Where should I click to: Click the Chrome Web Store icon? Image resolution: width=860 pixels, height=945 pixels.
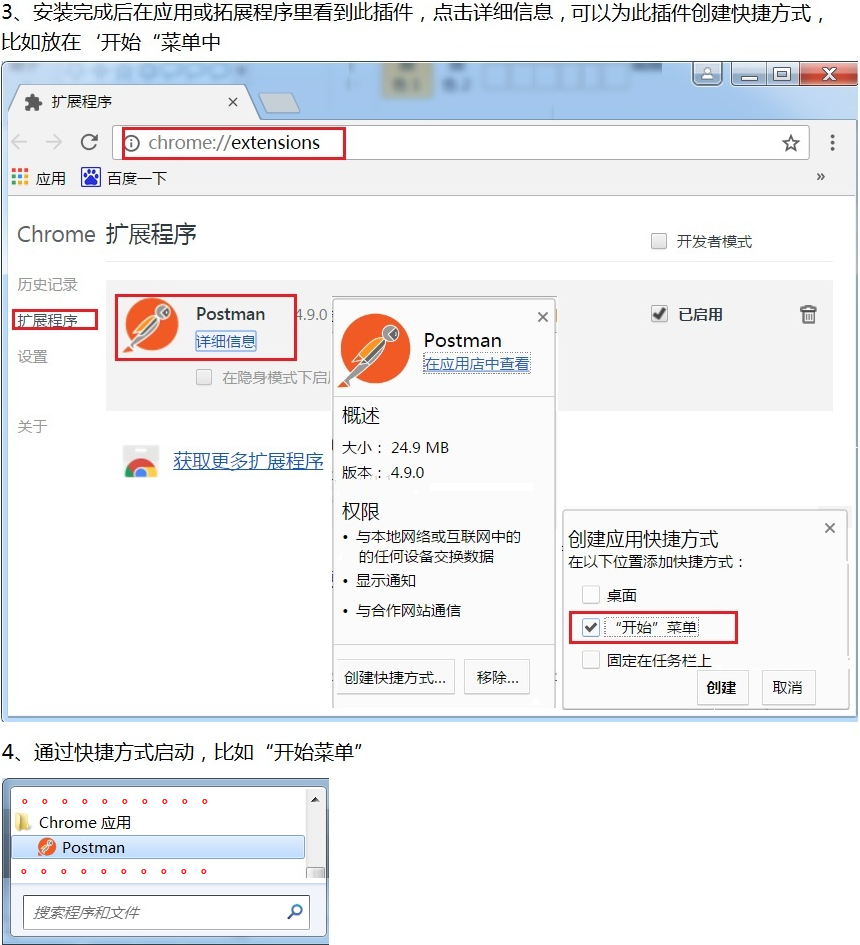[x=141, y=462]
